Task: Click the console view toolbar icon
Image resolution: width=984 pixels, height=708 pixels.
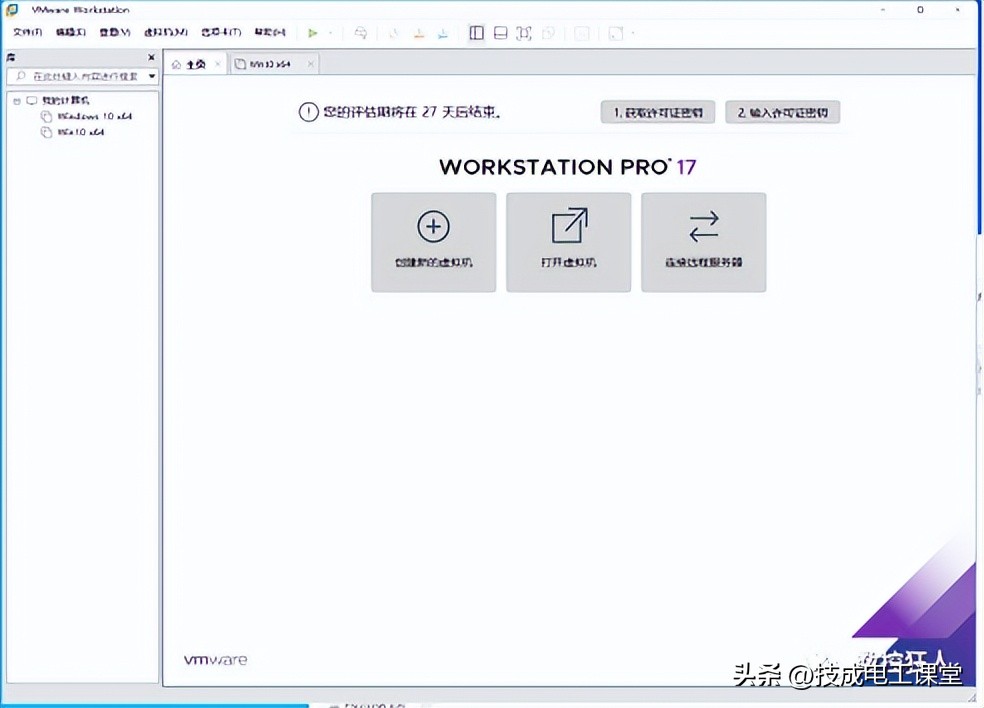Action: 582,33
